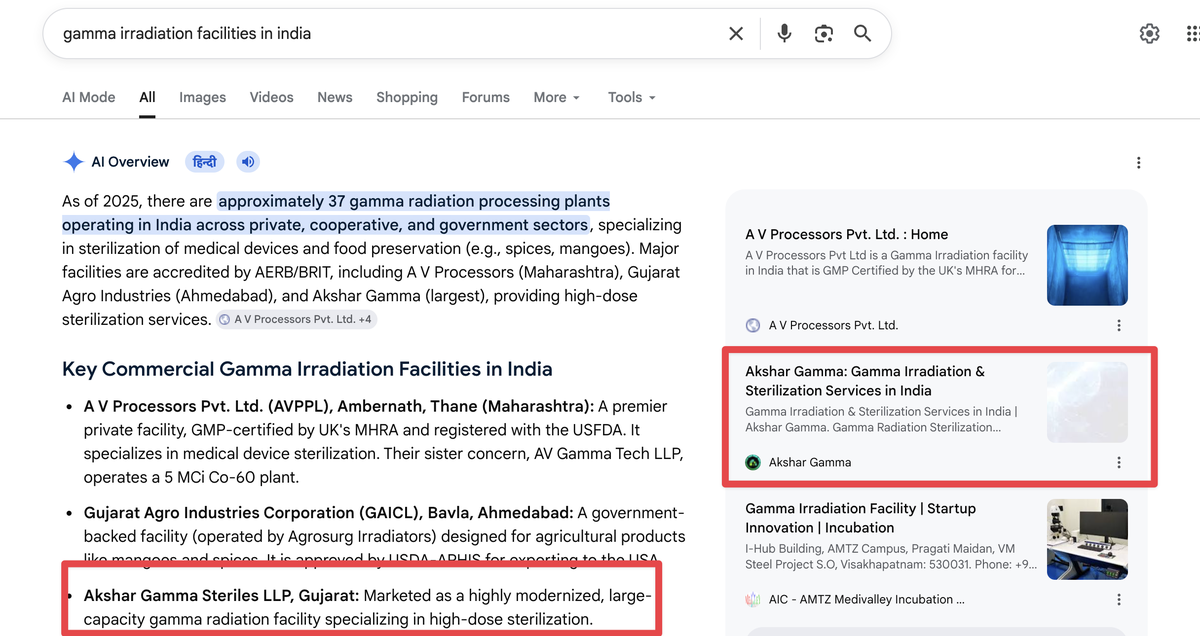The width and height of the screenshot is (1200, 636).
Task: Switch to Videos tab
Action: (x=272, y=97)
